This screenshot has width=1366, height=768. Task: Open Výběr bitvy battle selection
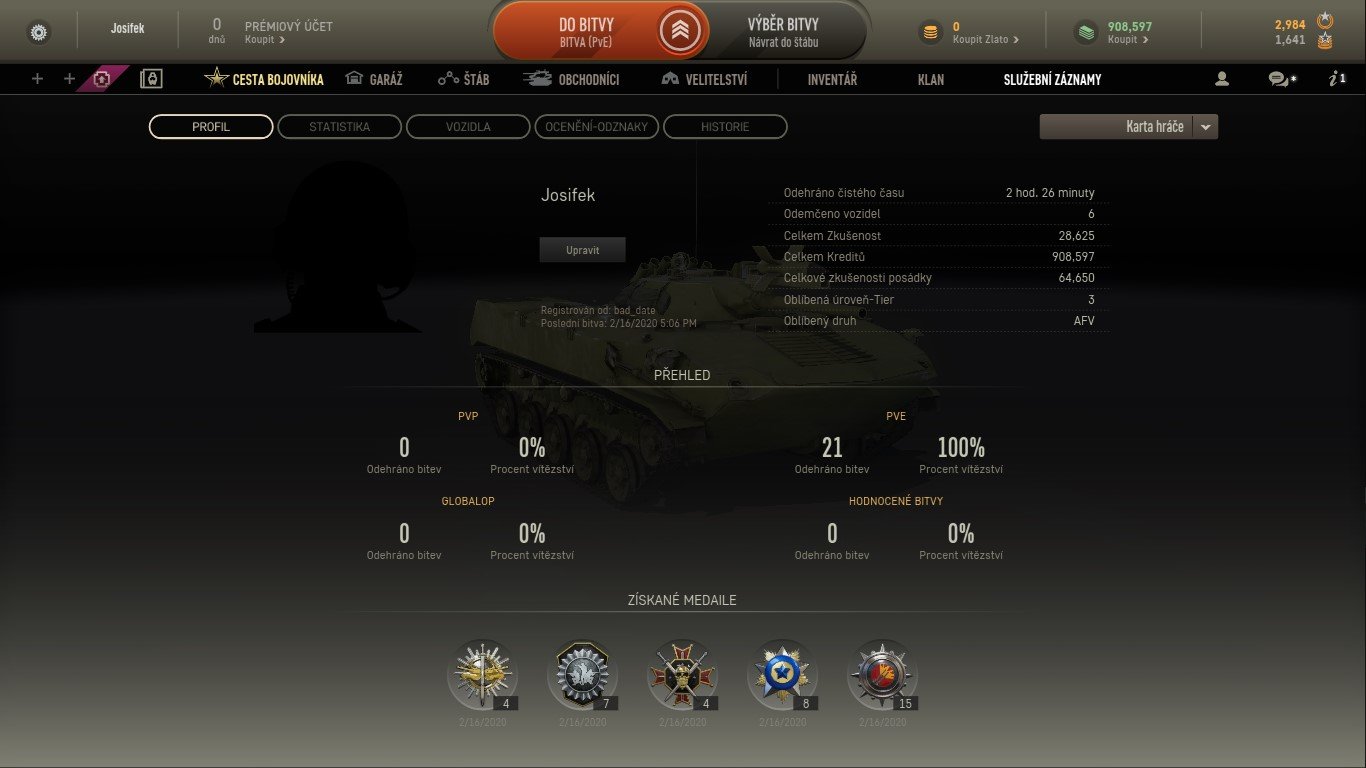coord(783,32)
